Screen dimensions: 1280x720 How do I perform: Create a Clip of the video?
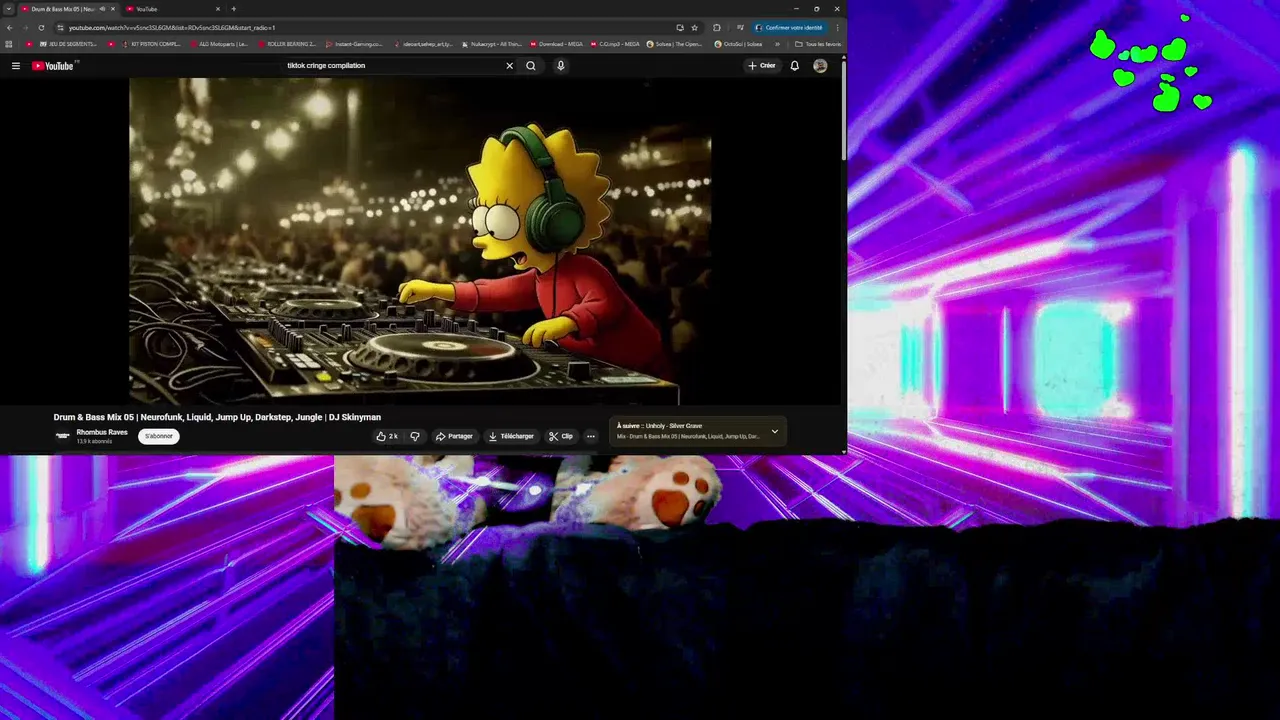coord(560,436)
